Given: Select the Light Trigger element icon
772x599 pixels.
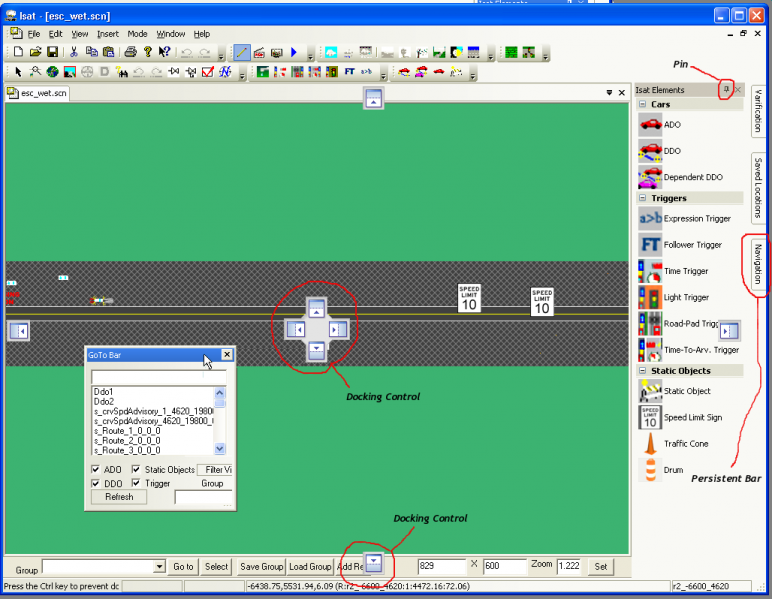Looking at the screenshot, I should 650,297.
